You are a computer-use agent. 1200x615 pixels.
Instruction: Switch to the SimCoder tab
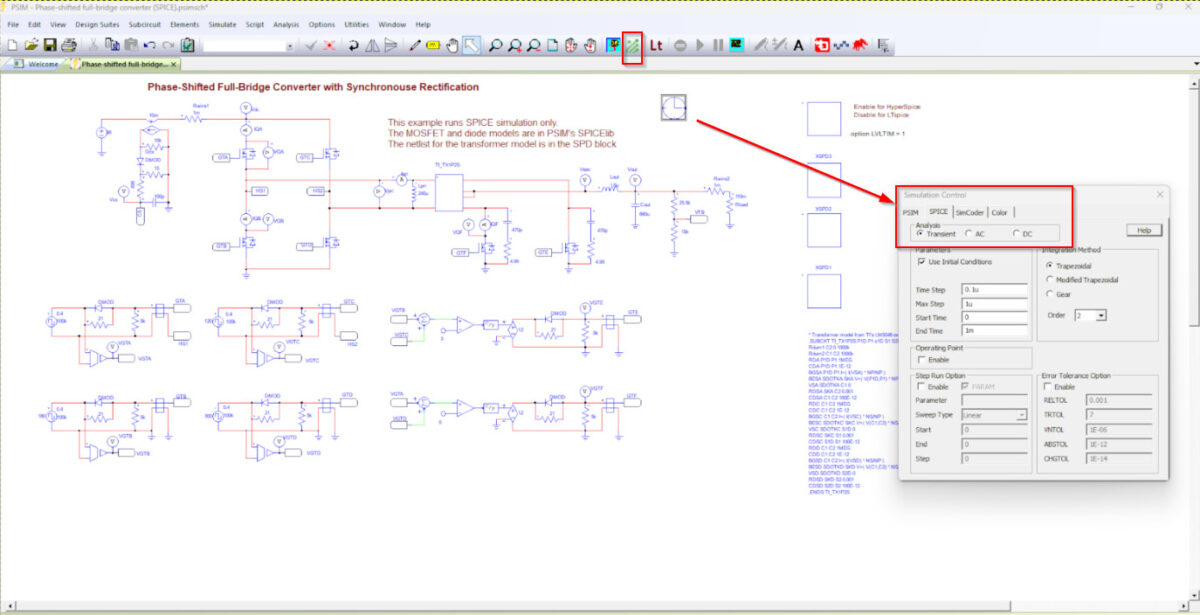(x=969, y=212)
